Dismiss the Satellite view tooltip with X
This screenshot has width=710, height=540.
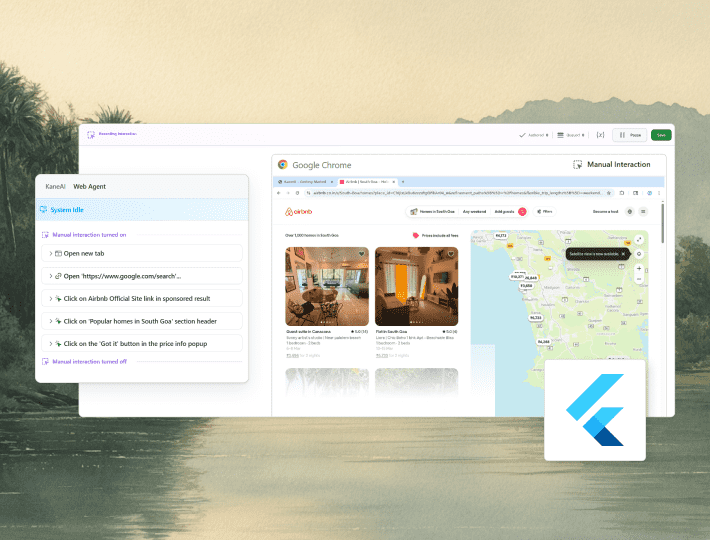[623, 254]
